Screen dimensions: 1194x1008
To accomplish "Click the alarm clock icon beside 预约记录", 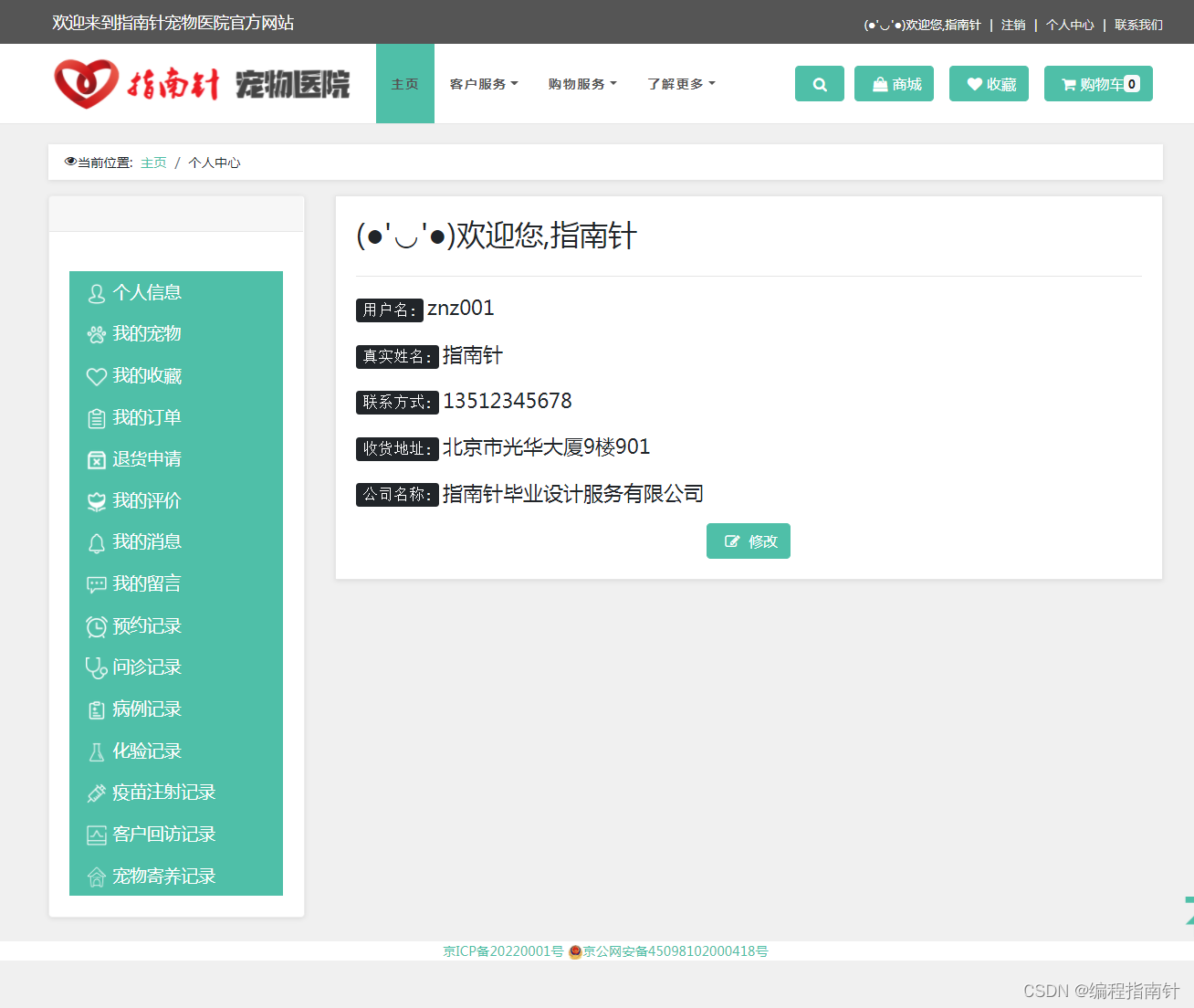I will point(97,626).
